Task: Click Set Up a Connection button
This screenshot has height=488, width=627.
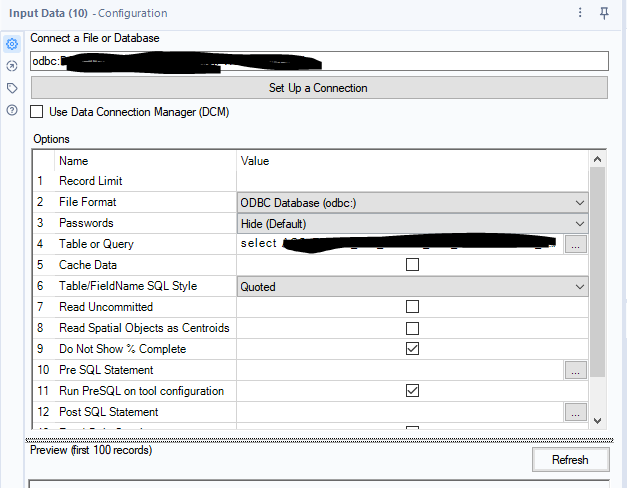Action: (318, 88)
